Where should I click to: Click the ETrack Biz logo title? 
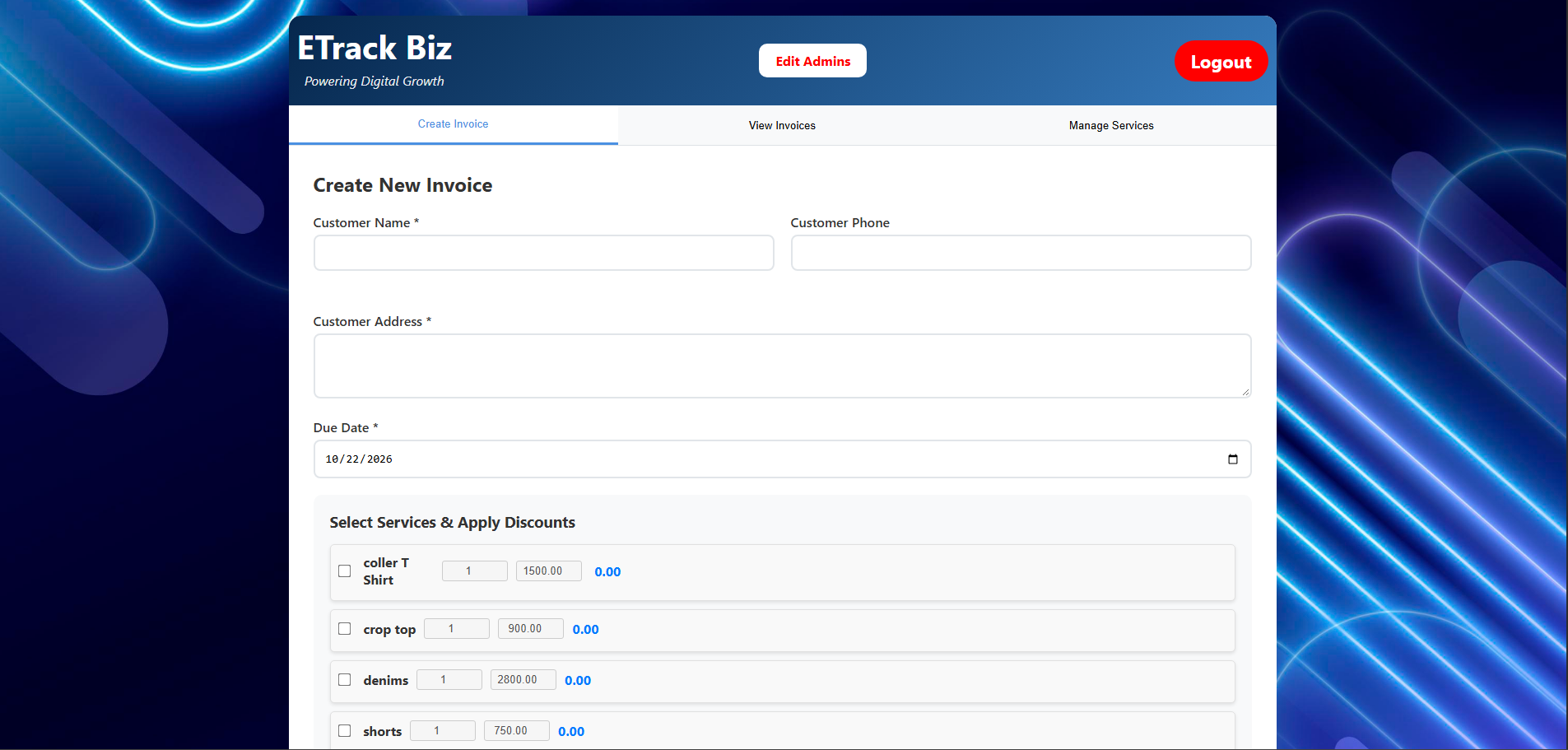375,49
